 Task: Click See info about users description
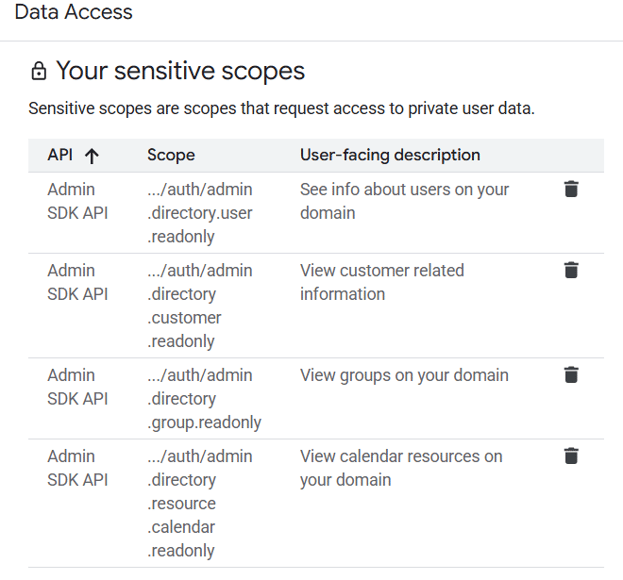pyautogui.click(x=404, y=201)
